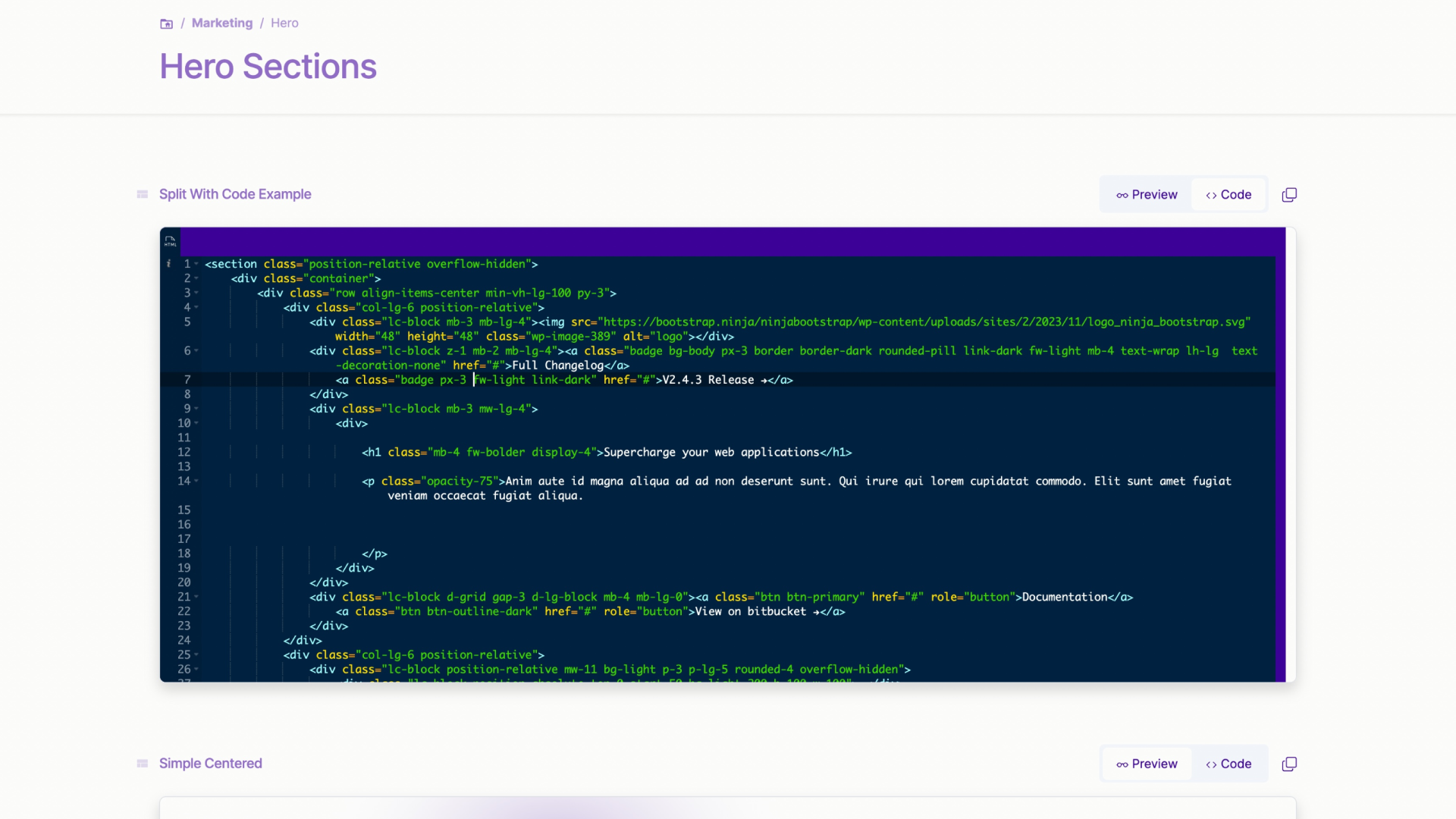Click the 'opacity-75' class value on line 14
Screen dimensions: 1456x819
pos(460,482)
